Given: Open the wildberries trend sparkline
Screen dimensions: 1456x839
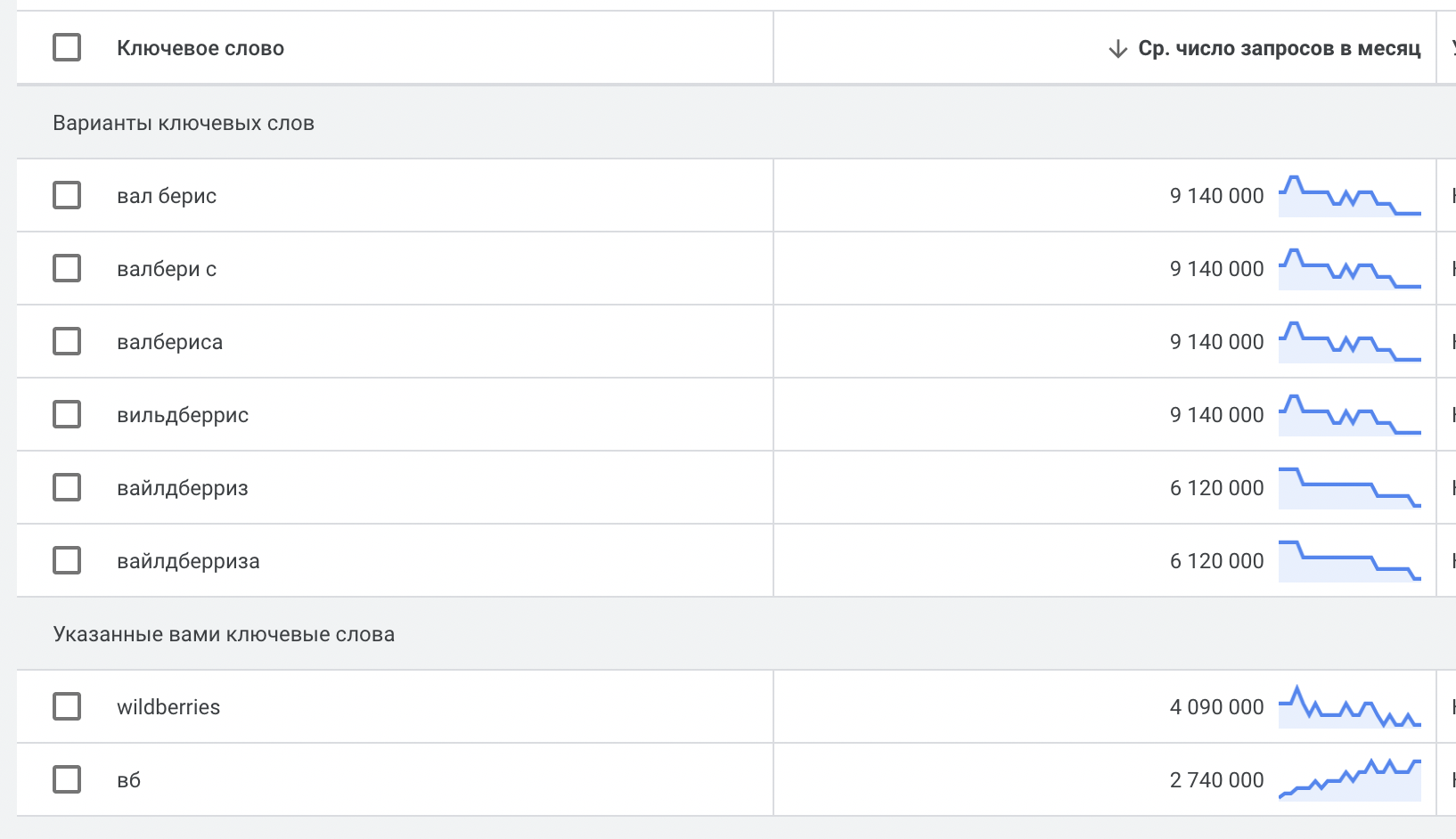Looking at the screenshot, I should pos(1349,707).
